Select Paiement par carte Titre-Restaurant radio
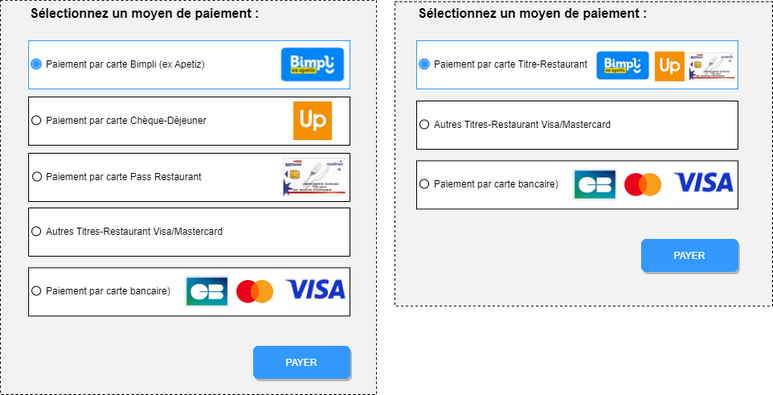 (424, 64)
